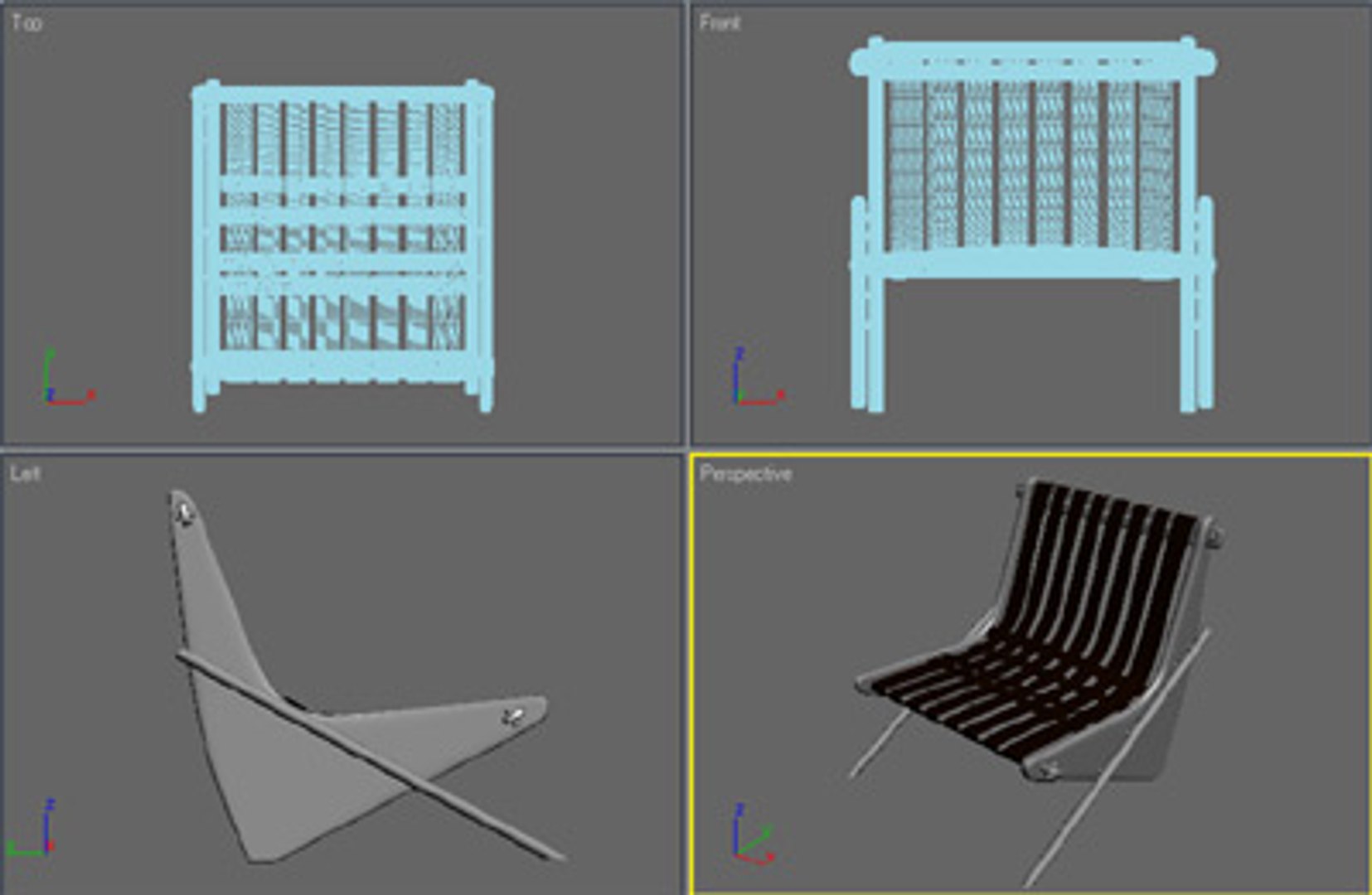This screenshot has height=895, width=1372.
Task: Open the Perspective viewport label menu
Action: (745, 474)
